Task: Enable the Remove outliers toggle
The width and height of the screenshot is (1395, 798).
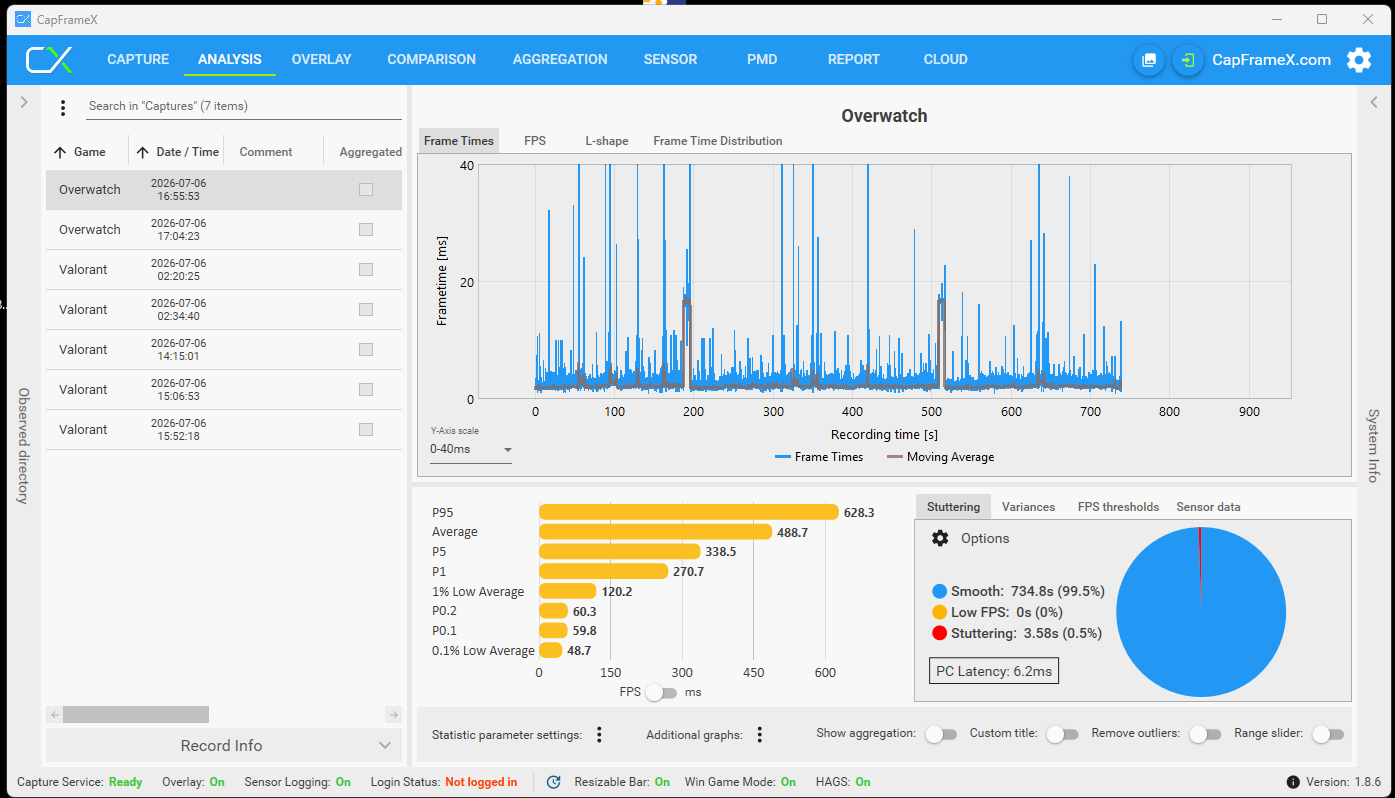Action: tap(1204, 734)
